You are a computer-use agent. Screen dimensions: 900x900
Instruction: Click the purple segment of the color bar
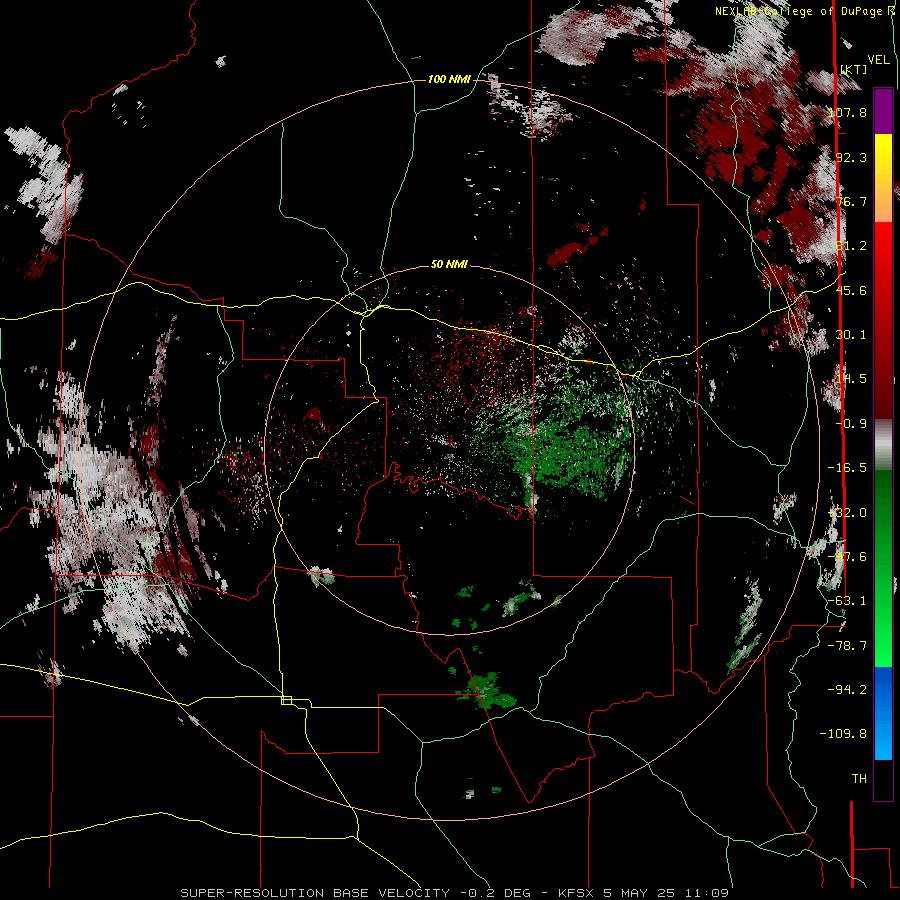coord(883,112)
